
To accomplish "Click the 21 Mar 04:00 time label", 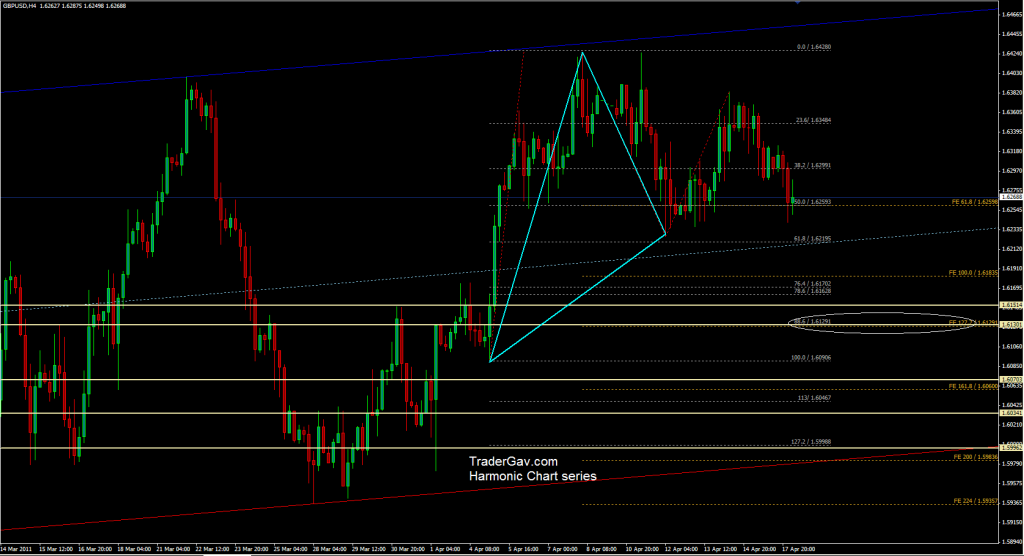I will tap(173, 549).
